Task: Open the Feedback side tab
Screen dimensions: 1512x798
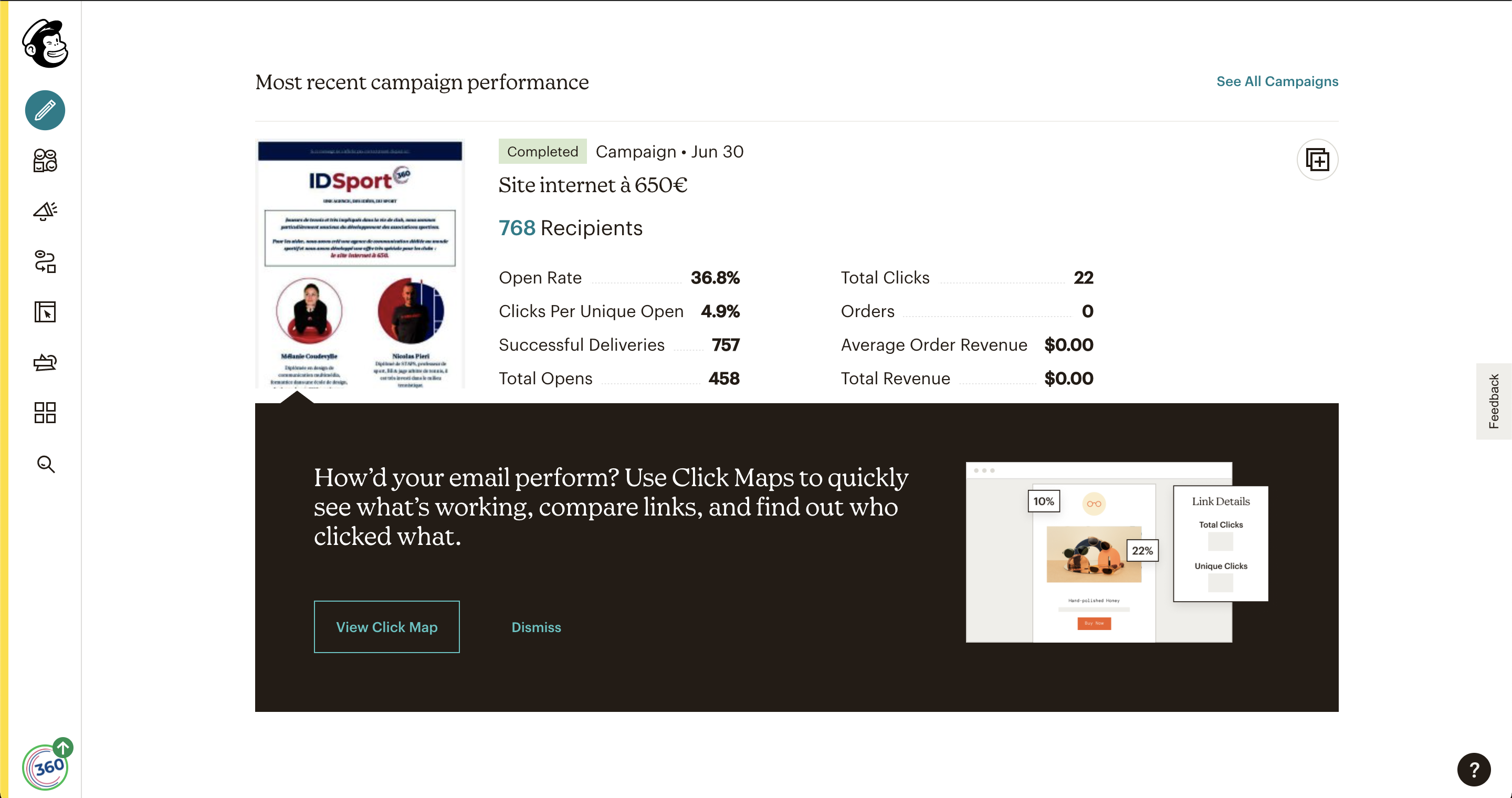Action: point(1493,401)
